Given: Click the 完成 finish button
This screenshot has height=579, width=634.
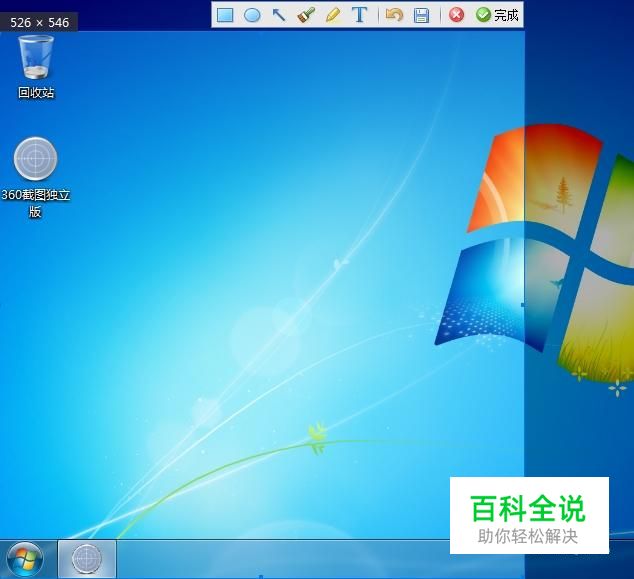Looking at the screenshot, I should point(497,15).
